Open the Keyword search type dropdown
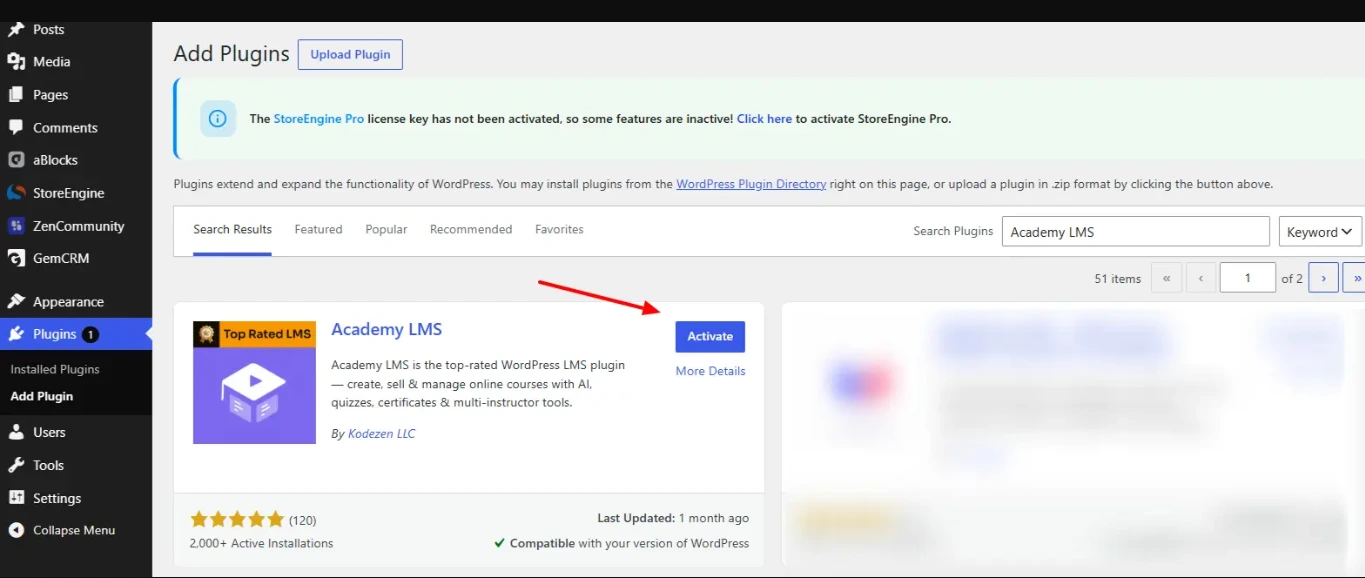The width and height of the screenshot is (1365, 578). pyautogui.click(x=1320, y=232)
